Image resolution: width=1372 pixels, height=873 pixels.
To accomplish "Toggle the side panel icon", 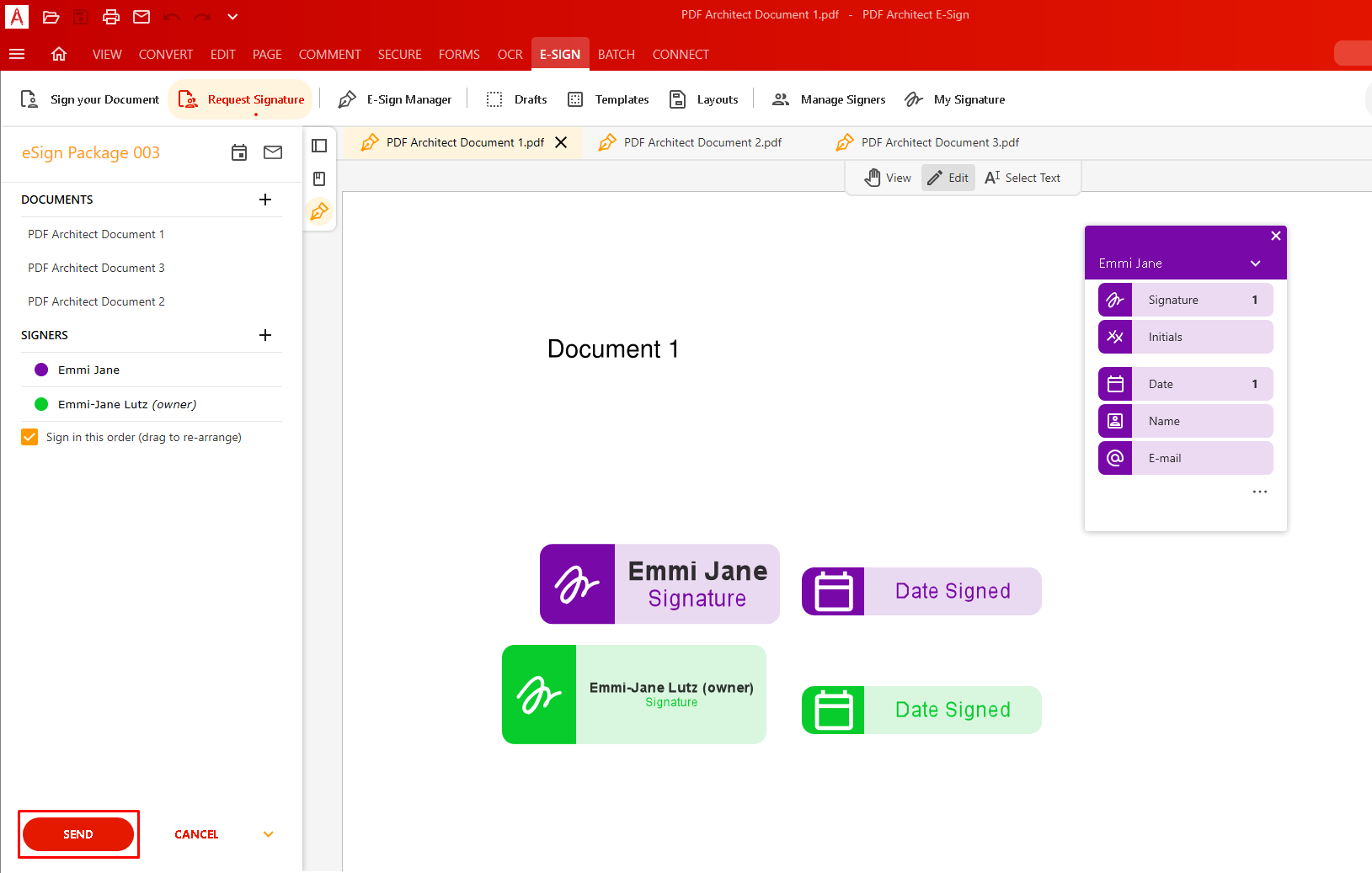I will pos(319,146).
